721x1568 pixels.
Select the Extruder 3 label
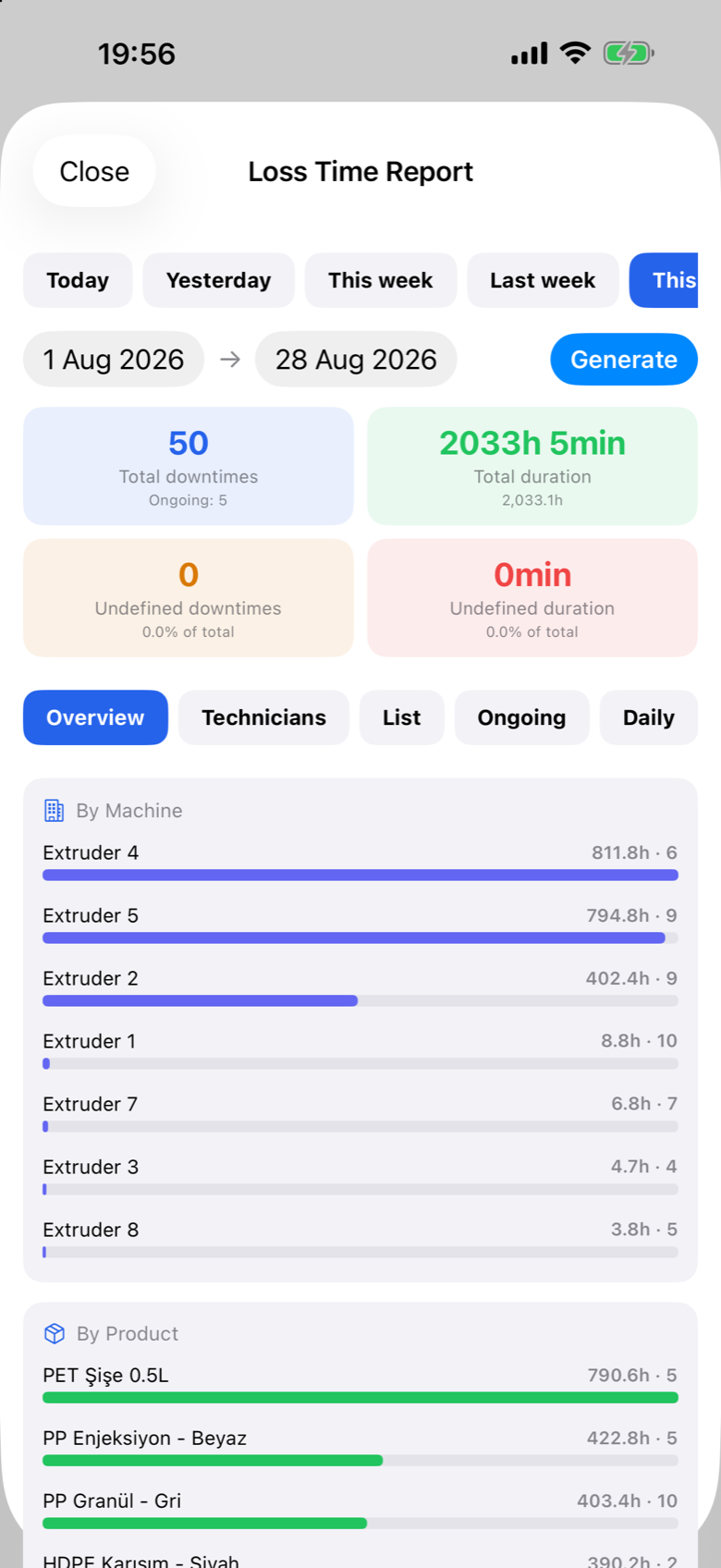[91, 1167]
